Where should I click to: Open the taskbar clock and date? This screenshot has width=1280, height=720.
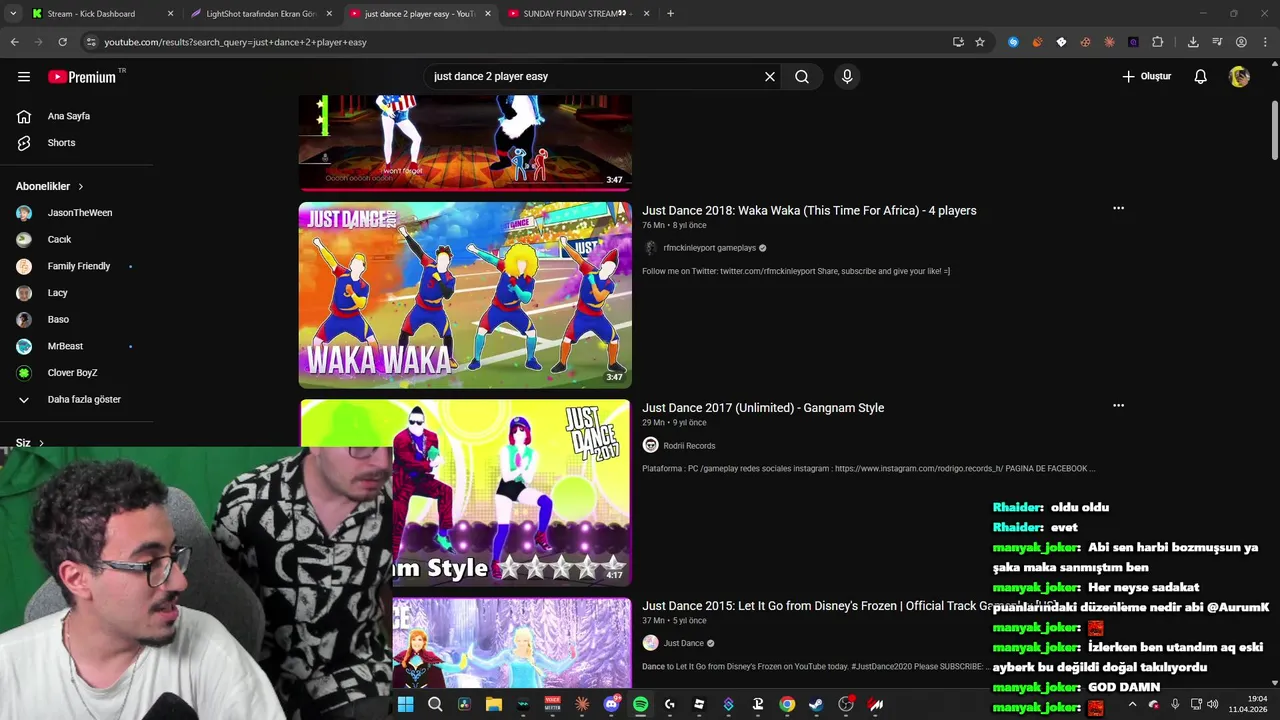click(x=1248, y=704)
